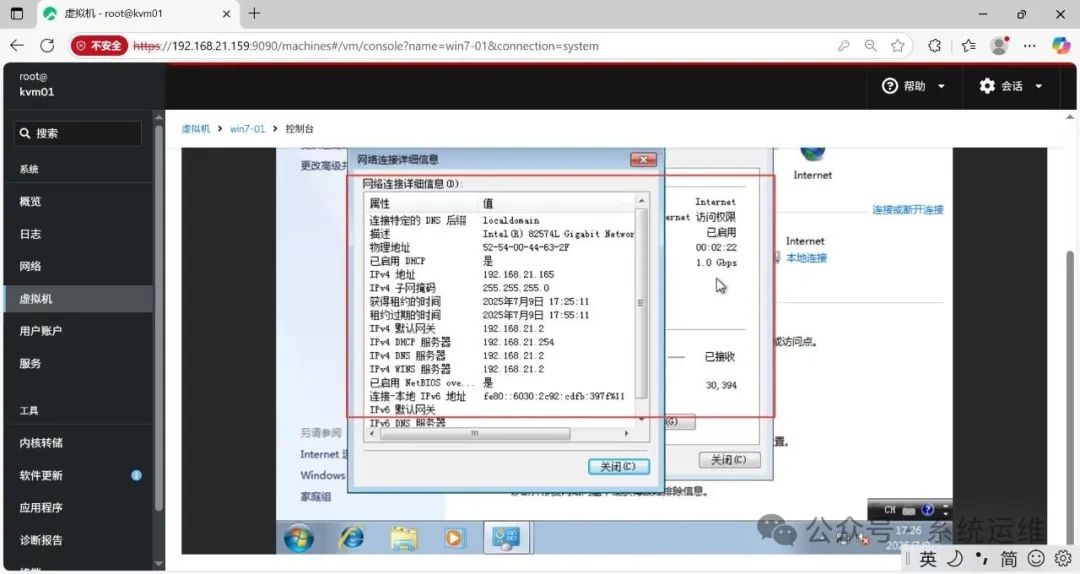Image resolution: width=1080 pixels, height=574 pixels.
Task: Expand the 帮助 help dropdown
Action: pyautogui.click(x=913, y=86)
